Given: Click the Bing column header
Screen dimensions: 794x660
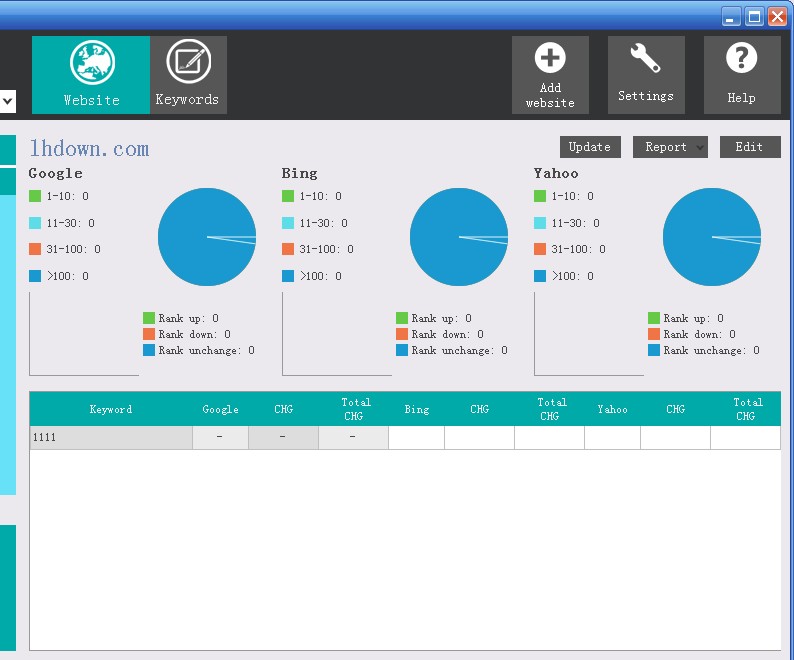Looking at the screenshot, I should [417, 409].
